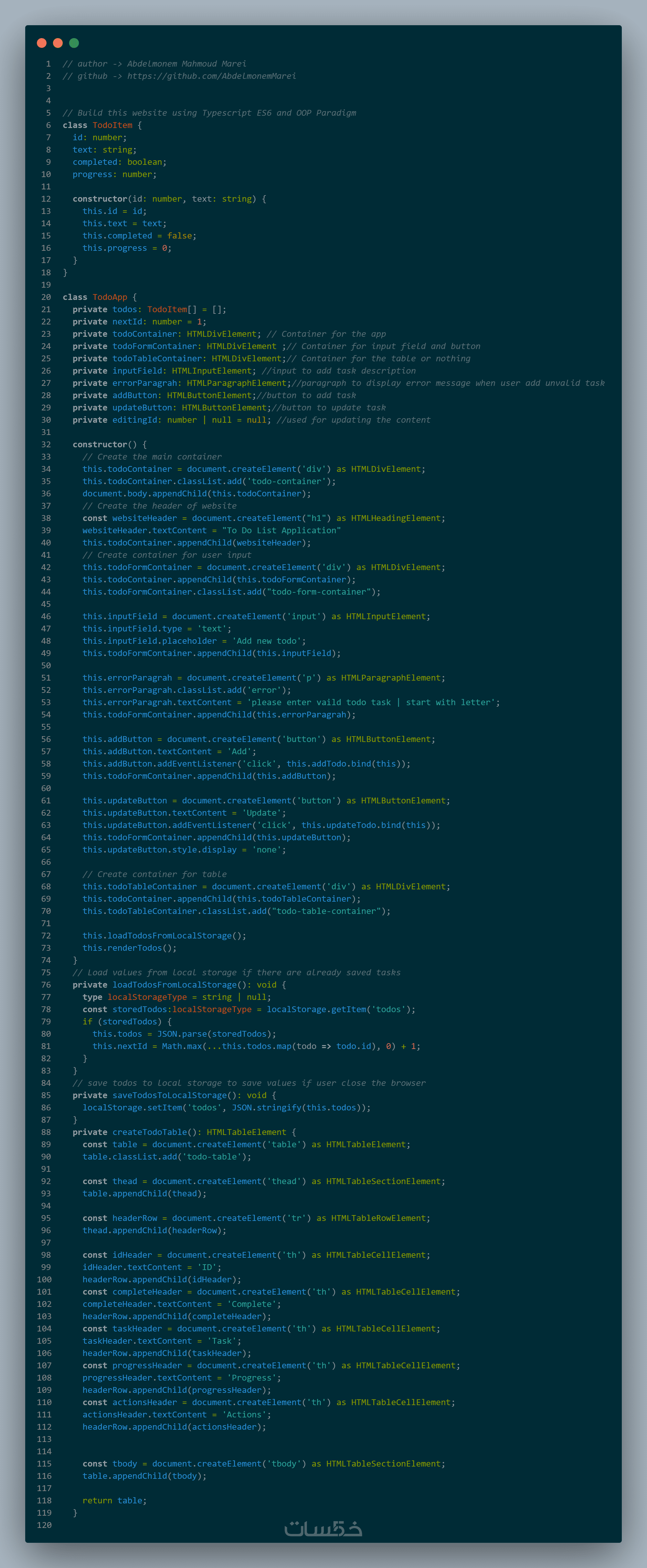Click the 'Build this website' comment
This screenshot has width=647, height=1568.
pos(209,113)
